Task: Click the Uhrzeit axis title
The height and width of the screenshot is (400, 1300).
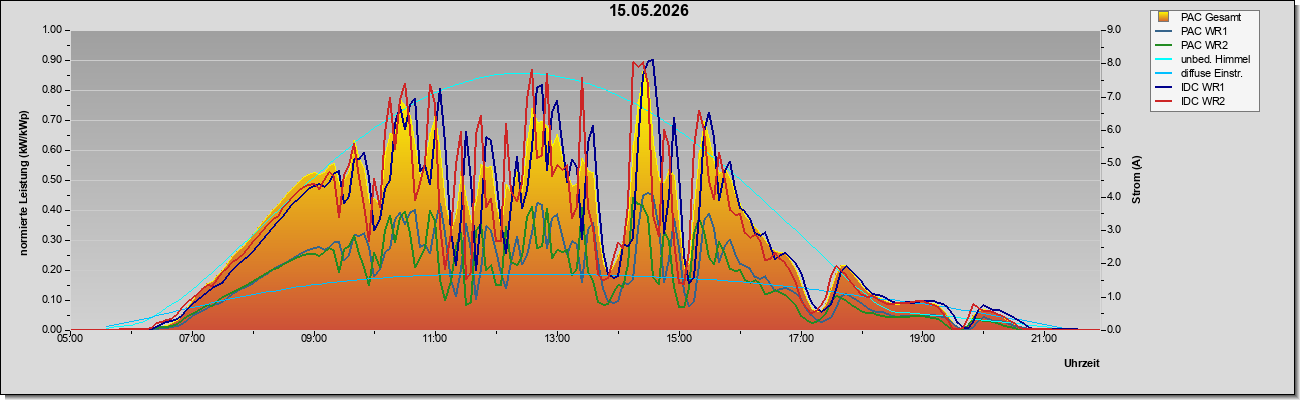Action: tap(1082, 364)
